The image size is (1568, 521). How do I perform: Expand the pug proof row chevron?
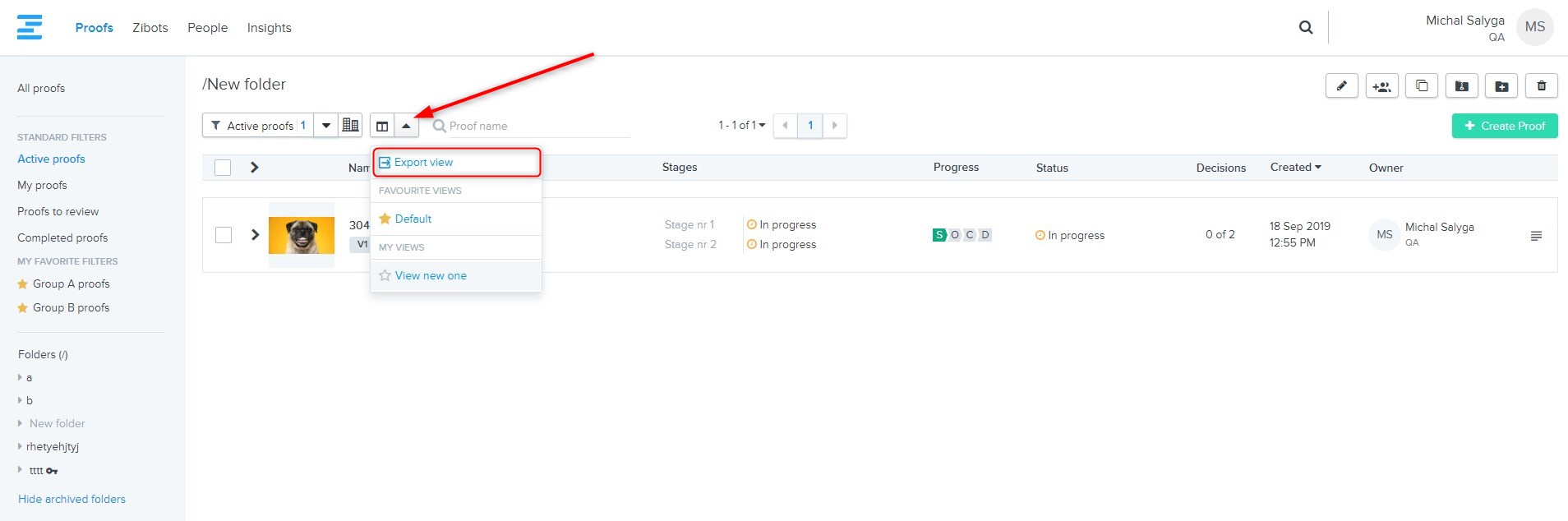coord(255,235)
